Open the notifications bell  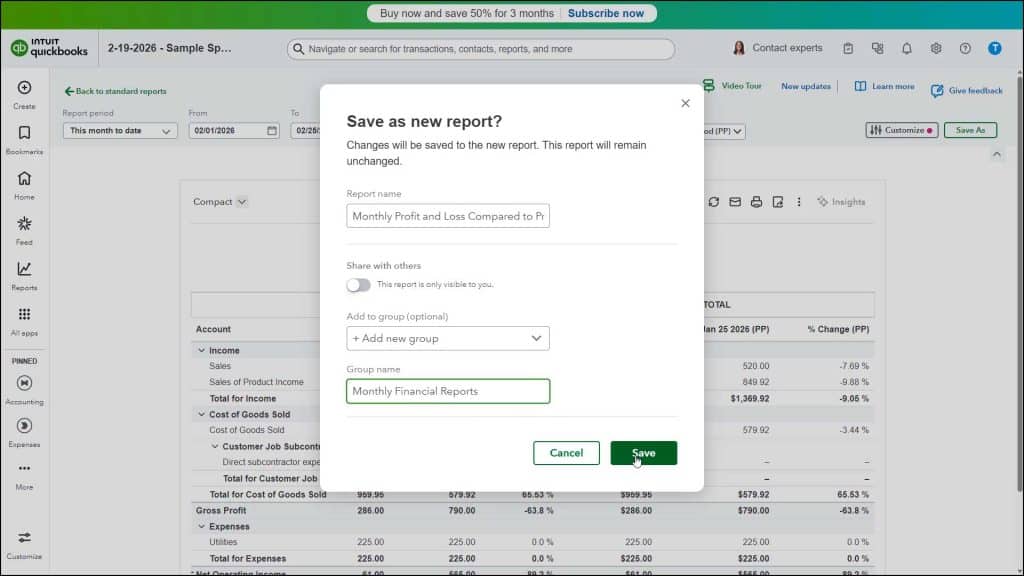click(x=906, y=47)
